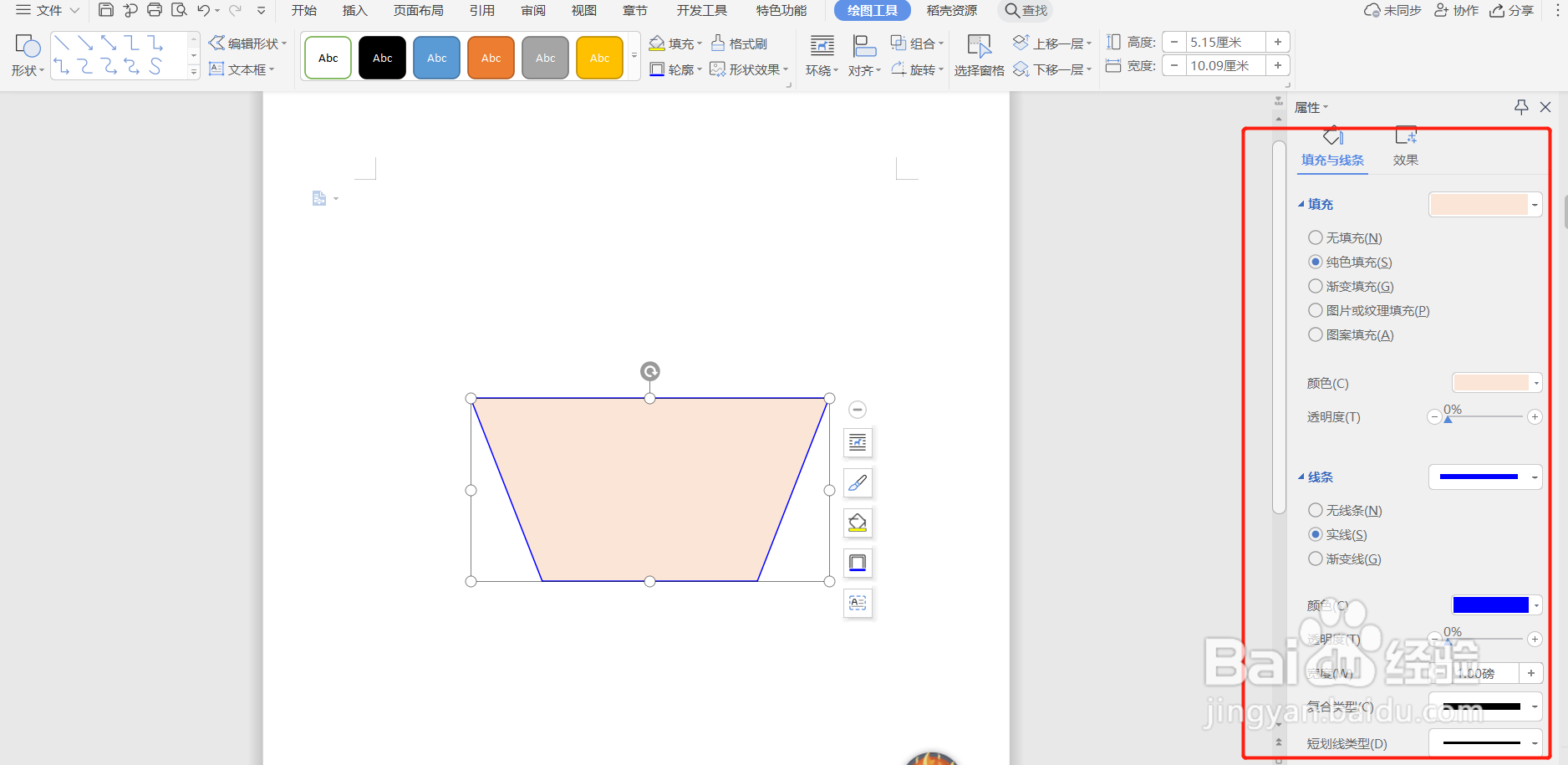
Task: Open the Developer Tools (开发工具) tab
Action: [x=702, y=10]
